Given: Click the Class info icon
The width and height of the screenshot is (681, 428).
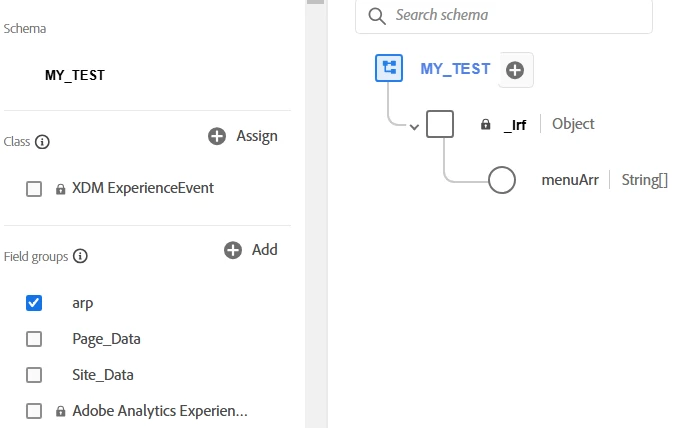Looking at the screenshot, I should 42,142.
